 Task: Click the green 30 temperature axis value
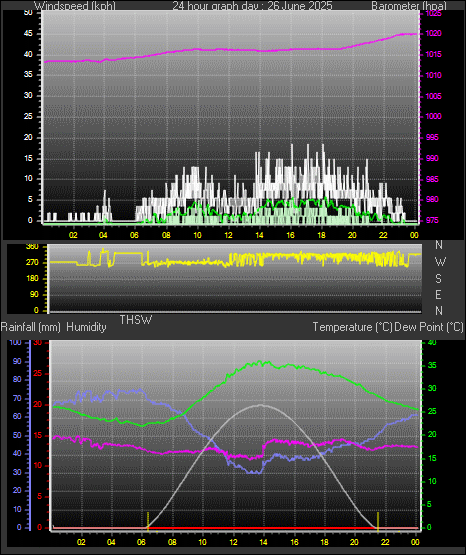[x=432, y=388]
